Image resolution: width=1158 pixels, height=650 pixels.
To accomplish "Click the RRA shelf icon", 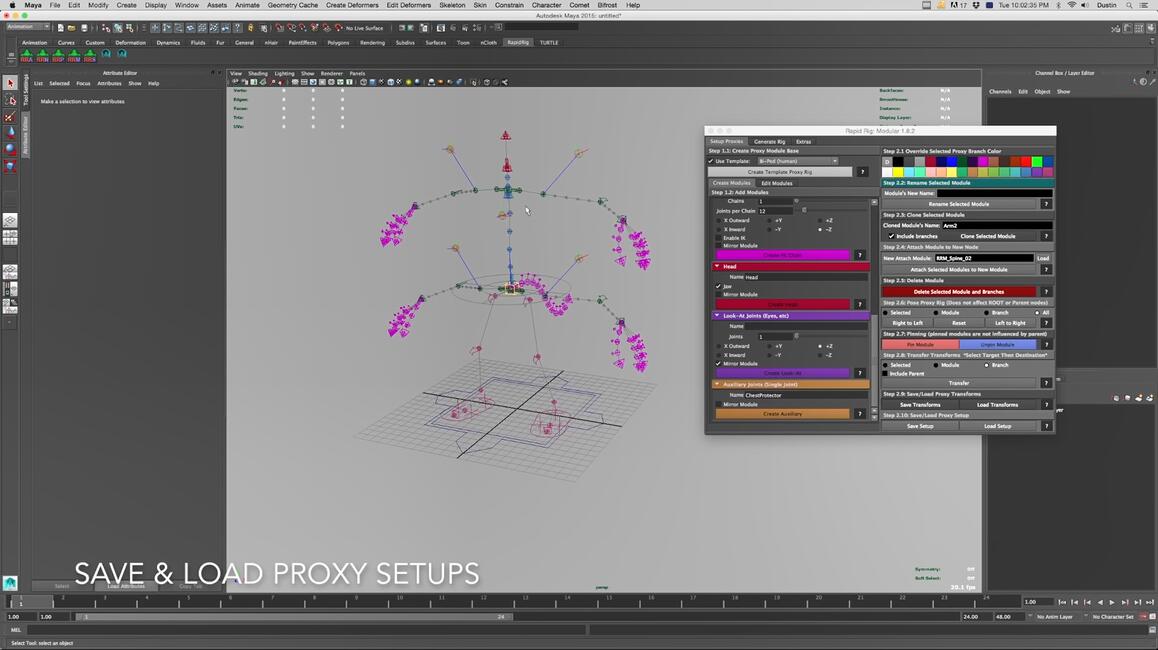I will click(x=27, y=56).
